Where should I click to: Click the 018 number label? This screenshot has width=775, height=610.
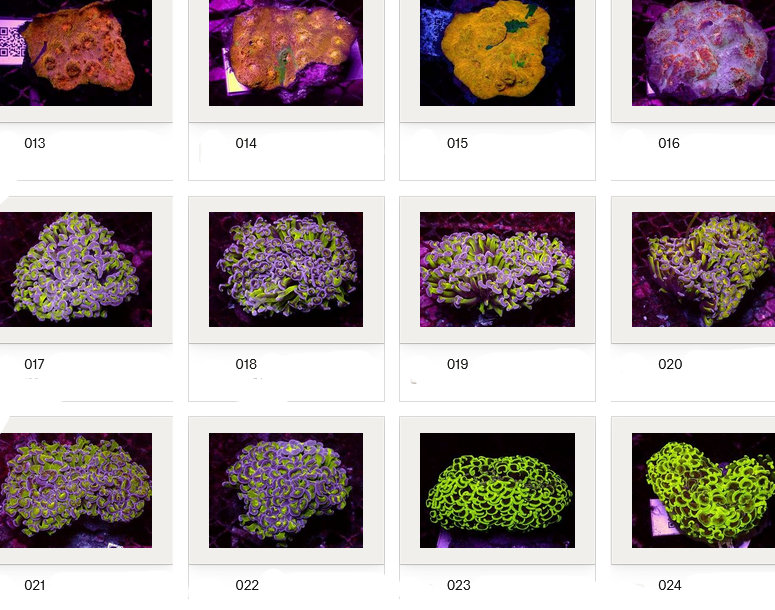click(x=246, y=364)
